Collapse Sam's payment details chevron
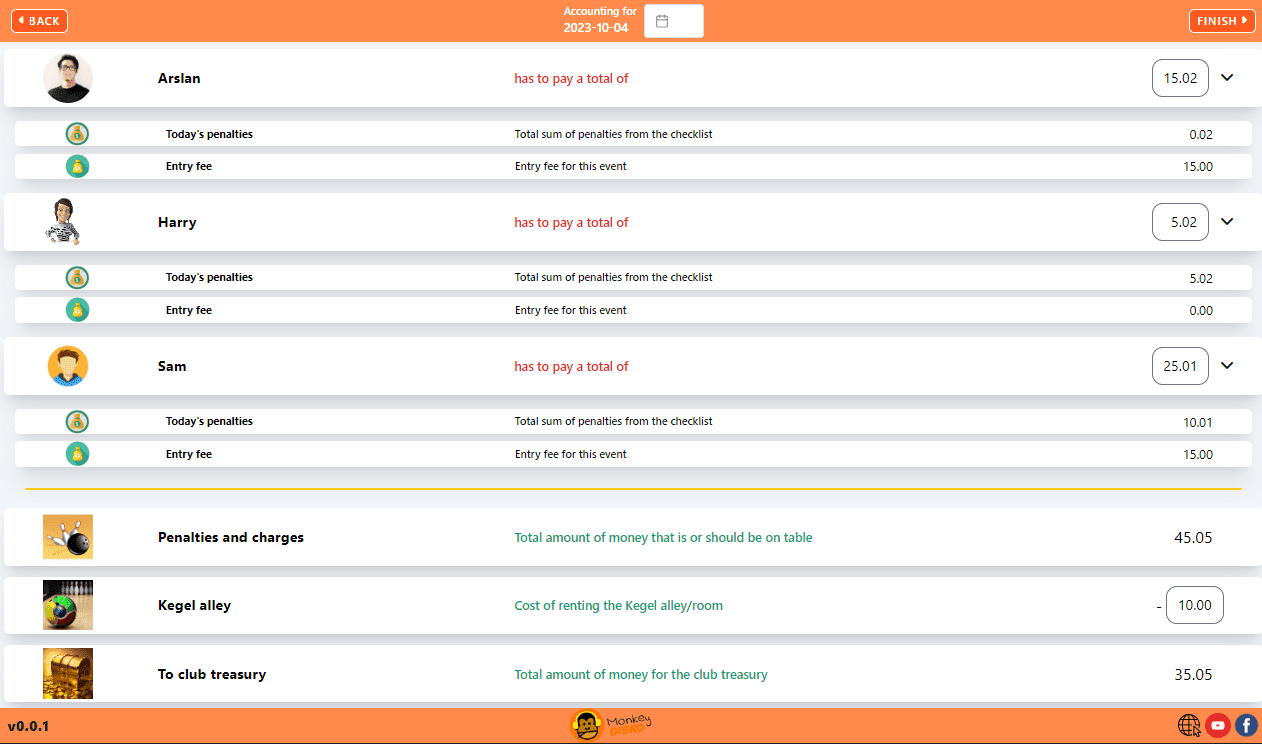1262x744 pixels. pos(1227,366)
